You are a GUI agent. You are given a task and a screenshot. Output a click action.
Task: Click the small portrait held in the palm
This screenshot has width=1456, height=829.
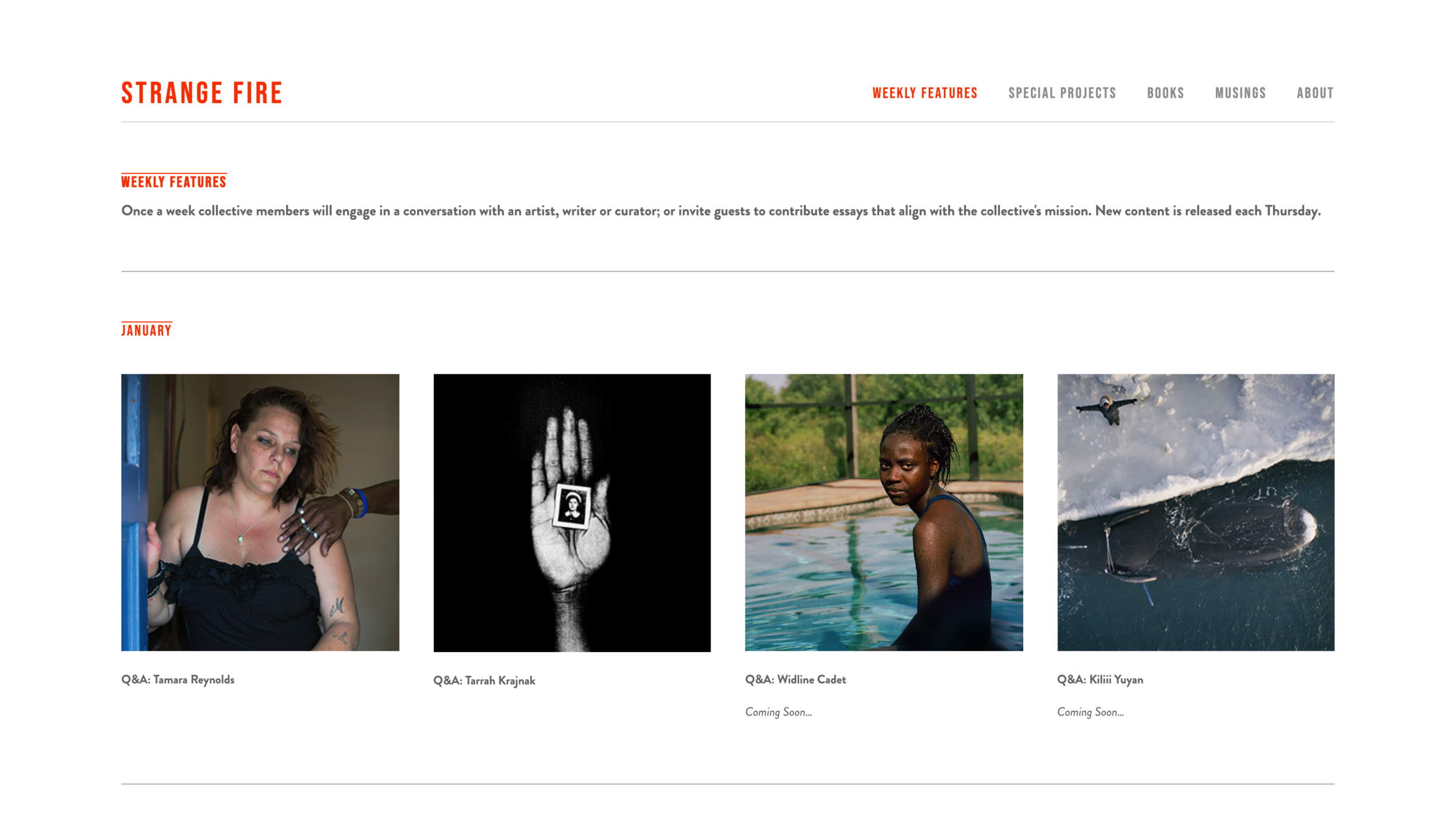tap(571, 506)
